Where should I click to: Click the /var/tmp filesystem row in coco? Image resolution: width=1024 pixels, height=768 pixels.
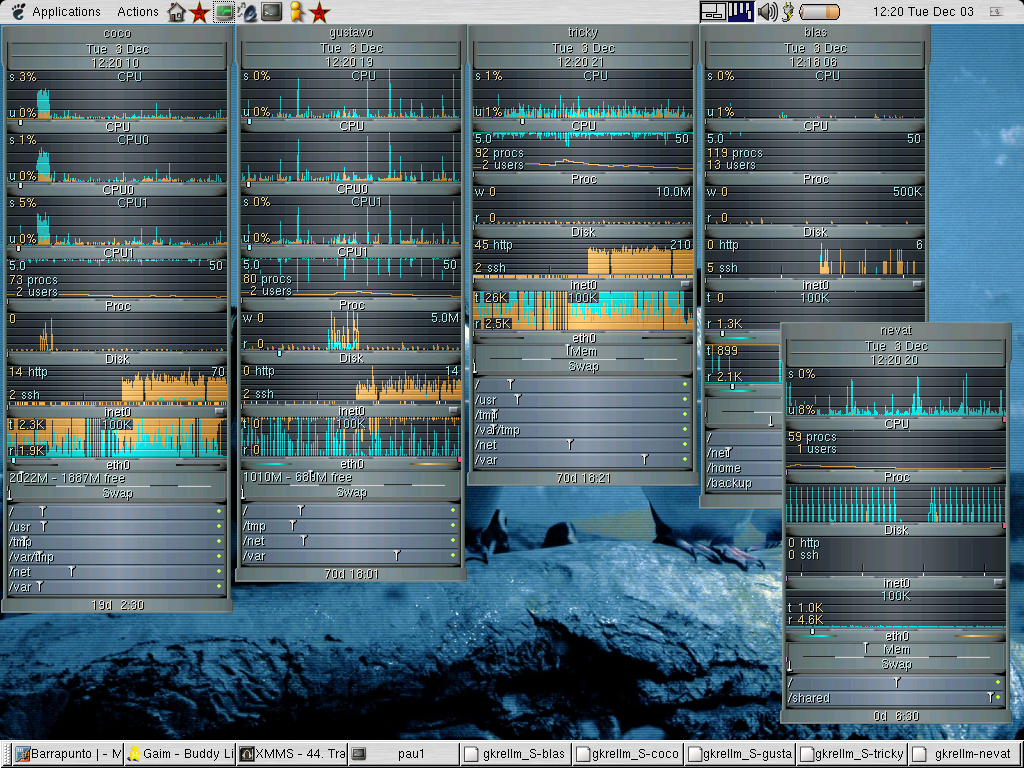(x=117, y=557)
